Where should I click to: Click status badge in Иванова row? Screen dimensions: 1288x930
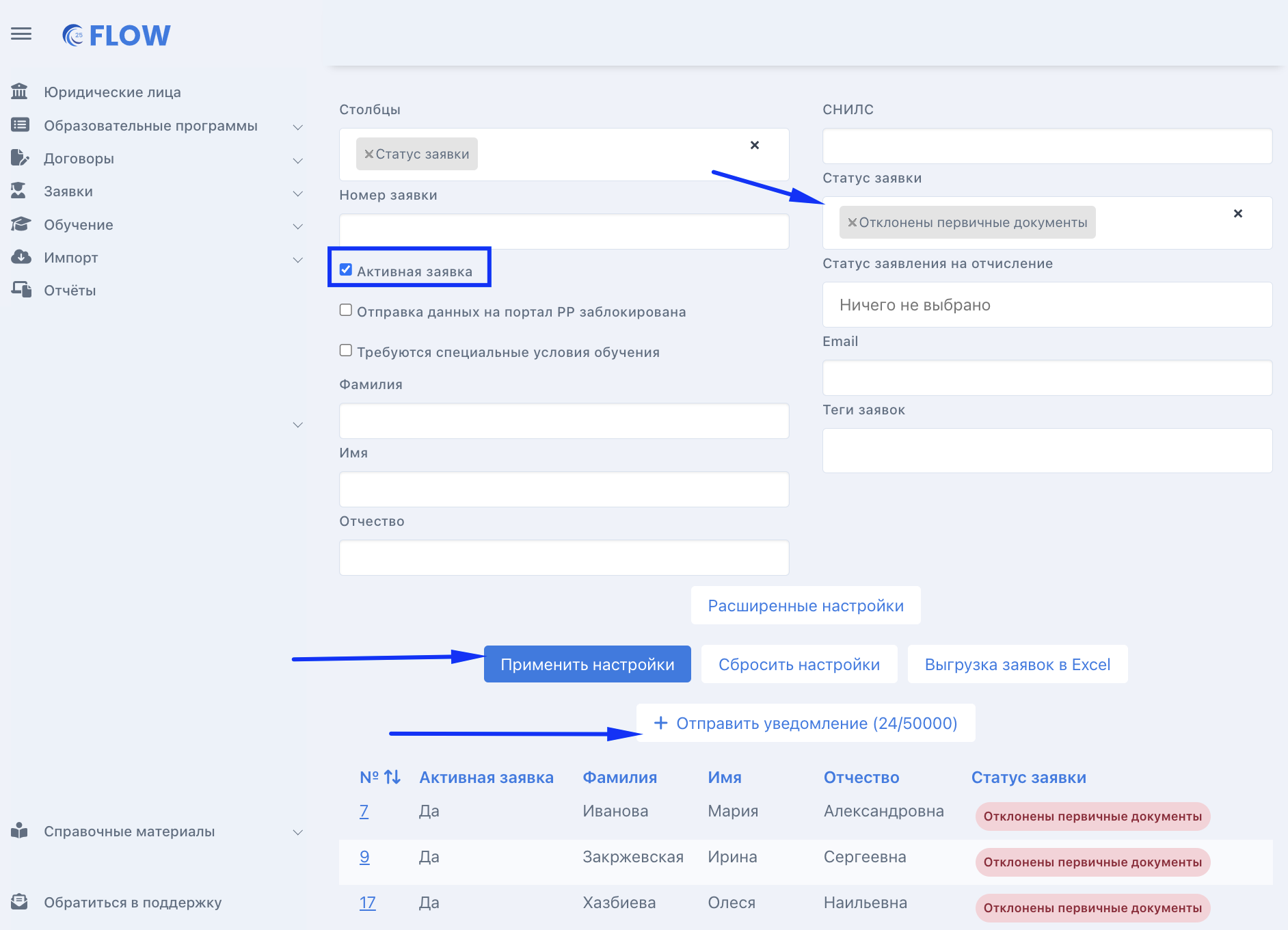[1092, 816]
